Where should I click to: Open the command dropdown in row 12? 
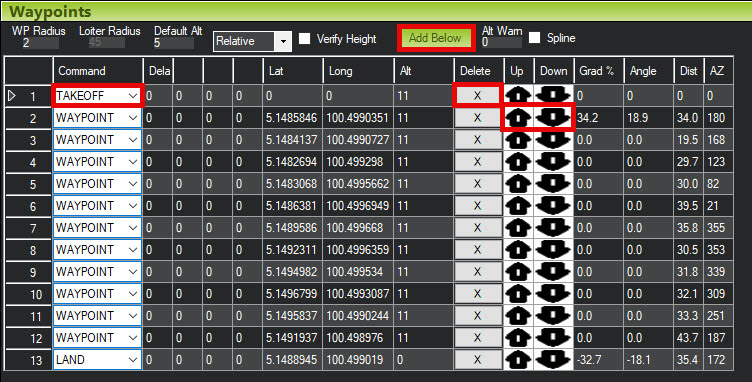coord(133,337)
